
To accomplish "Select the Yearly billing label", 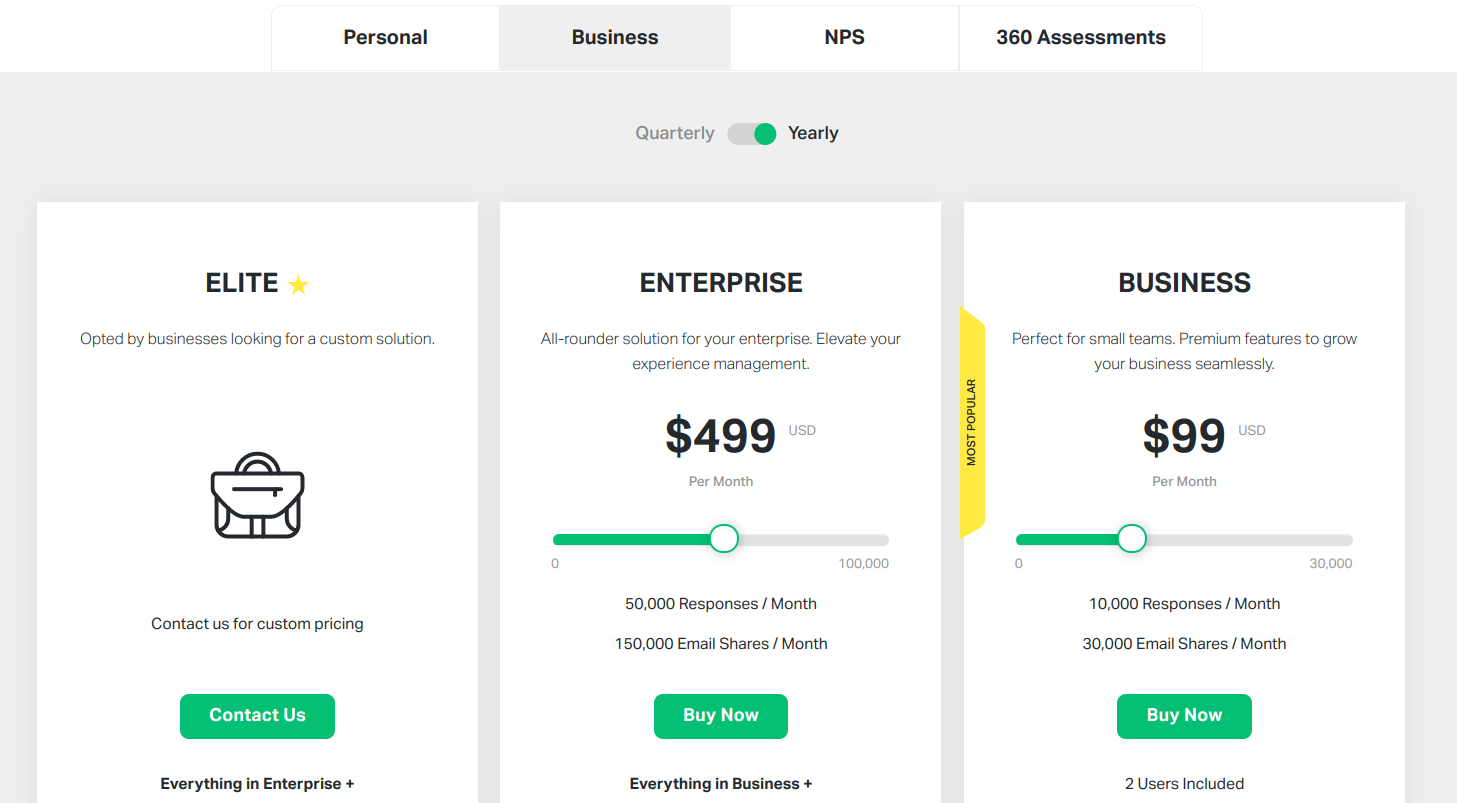I will 813,134.
